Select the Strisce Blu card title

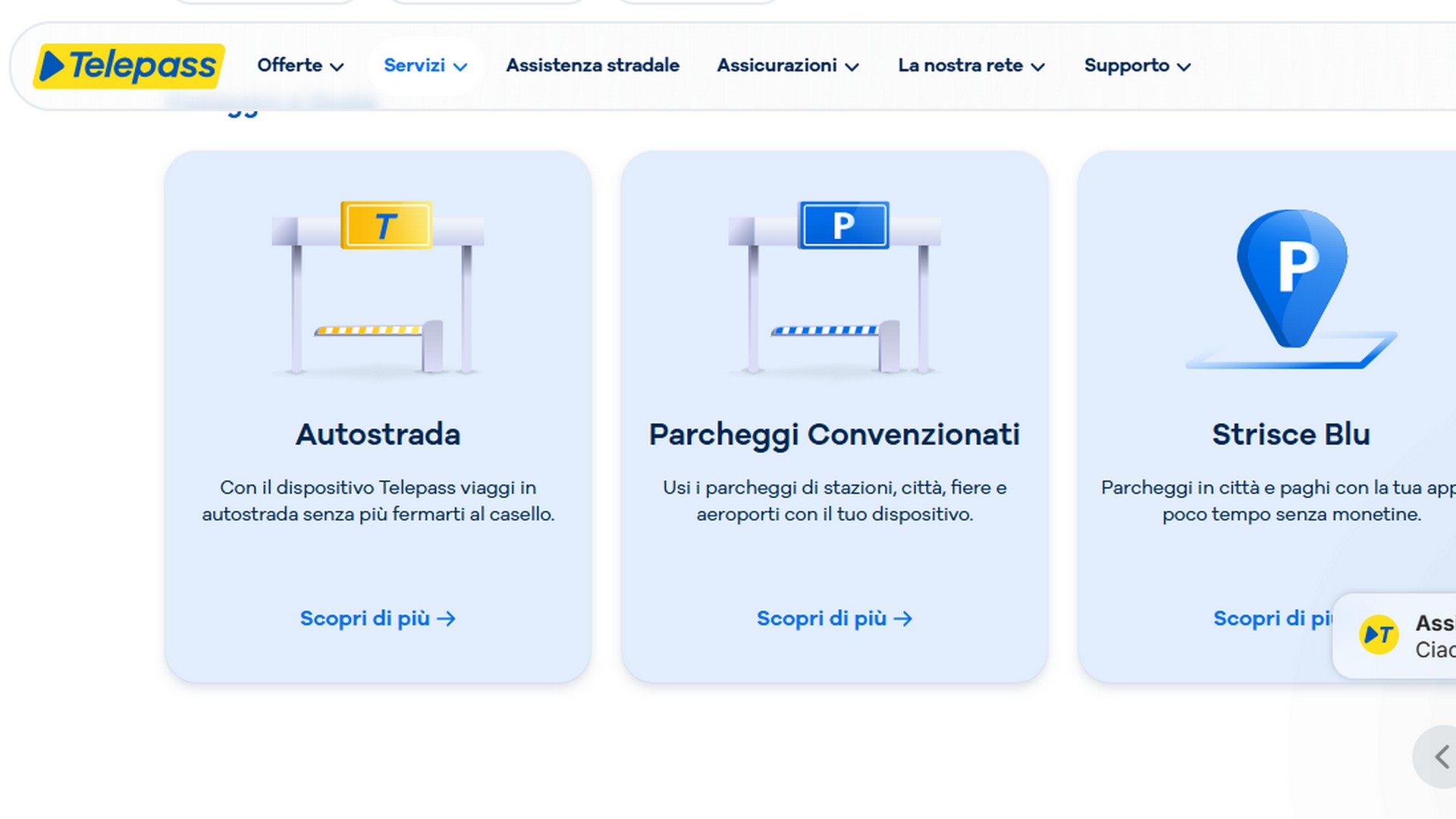pyautogui.click(x=1291, y=435)
